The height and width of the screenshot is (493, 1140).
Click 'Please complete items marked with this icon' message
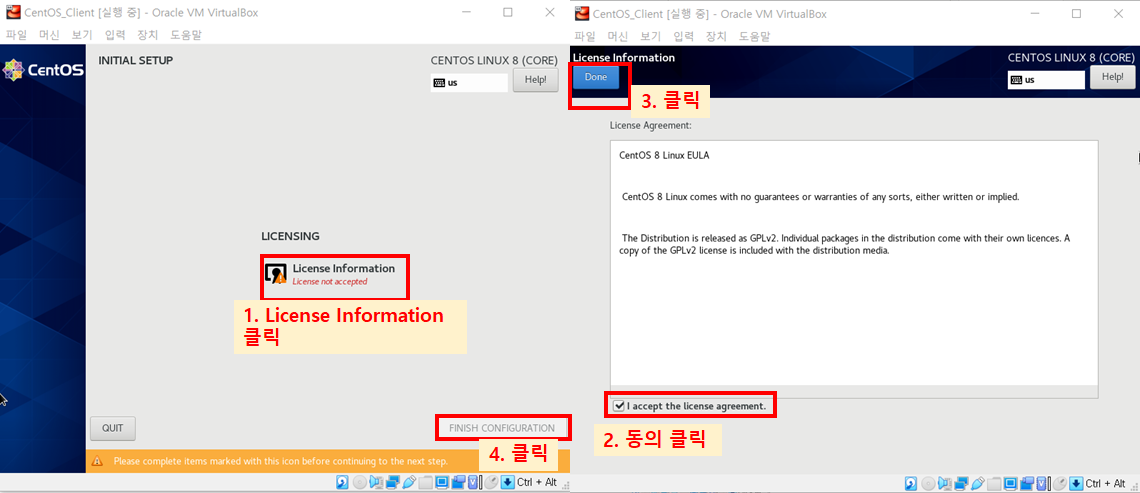point(281,461)
